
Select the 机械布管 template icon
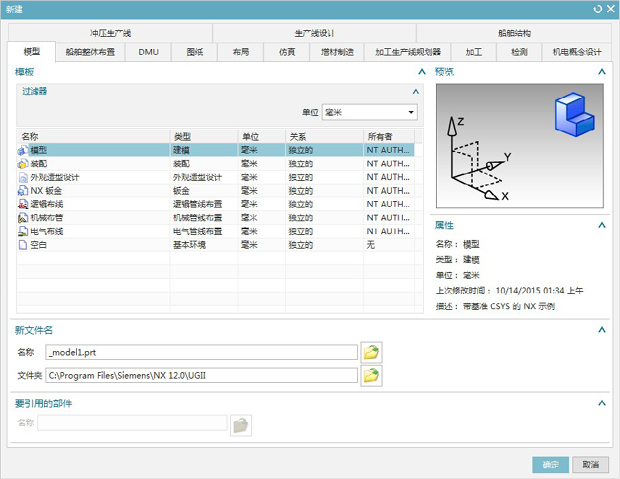click(x=22, y=217)
